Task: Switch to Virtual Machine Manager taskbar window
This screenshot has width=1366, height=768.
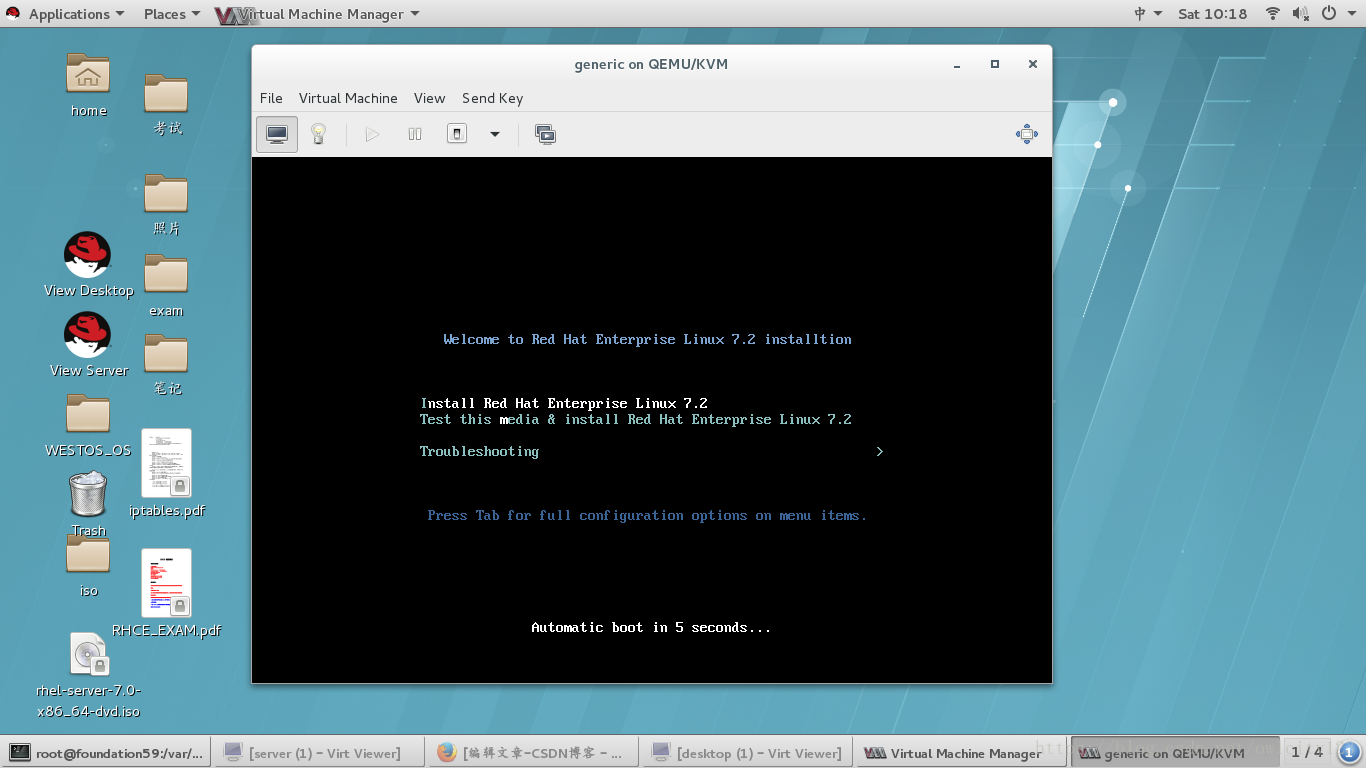Action: (959, 753)
